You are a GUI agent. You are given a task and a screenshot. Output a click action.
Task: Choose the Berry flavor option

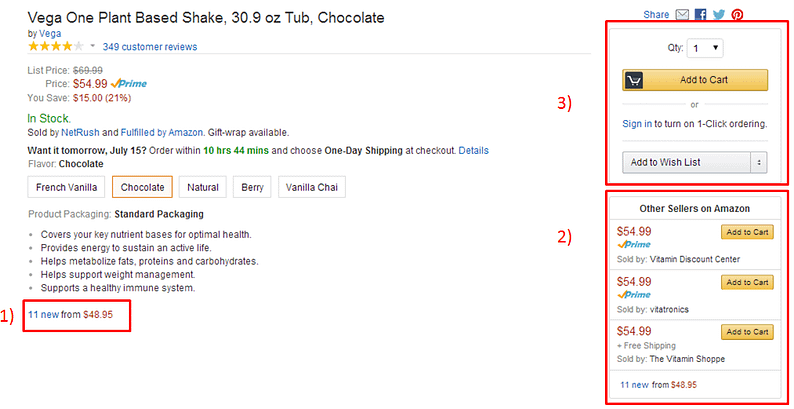tap(252, 187)
